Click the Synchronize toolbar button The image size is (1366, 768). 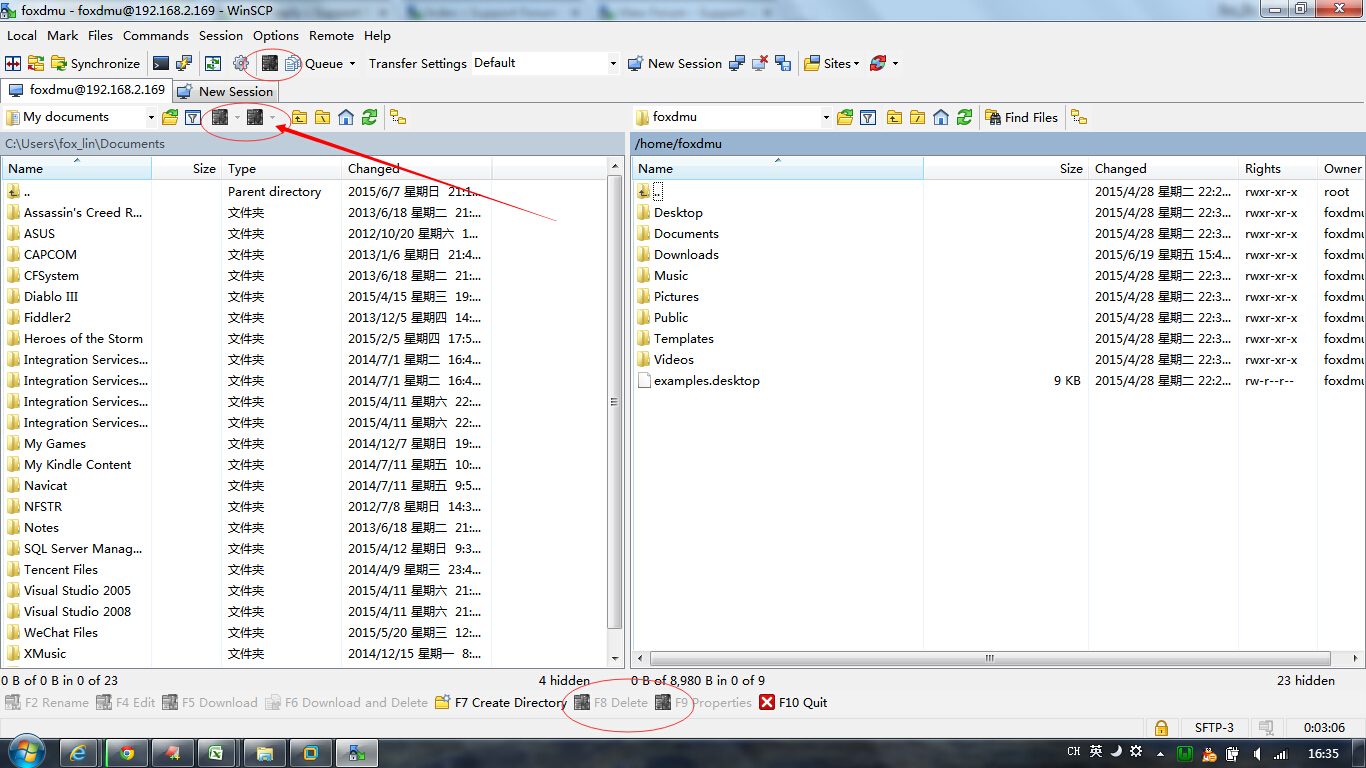[x=94, y=63]
